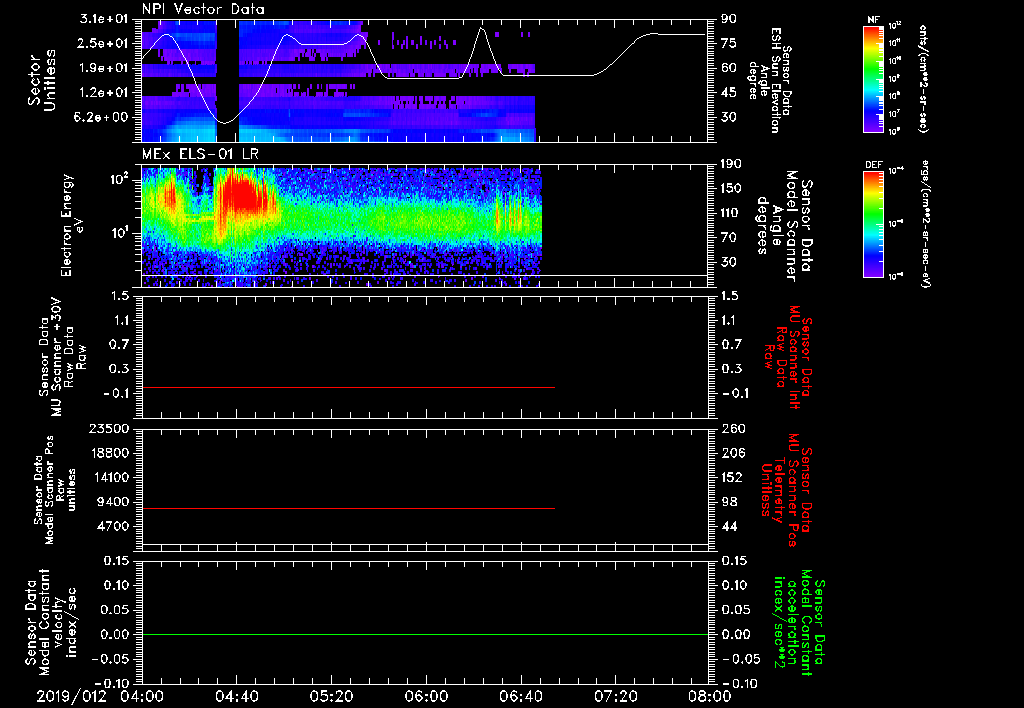Click the green line in Model Constant velocity panel
This screenshot has height=708, width=1024.
pyautogui.click(x=425, y=634)
